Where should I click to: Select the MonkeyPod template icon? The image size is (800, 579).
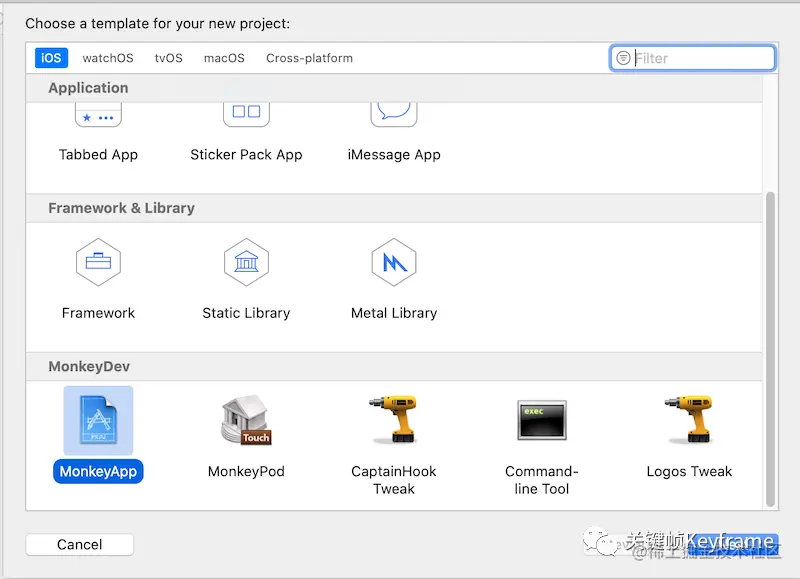246,420
